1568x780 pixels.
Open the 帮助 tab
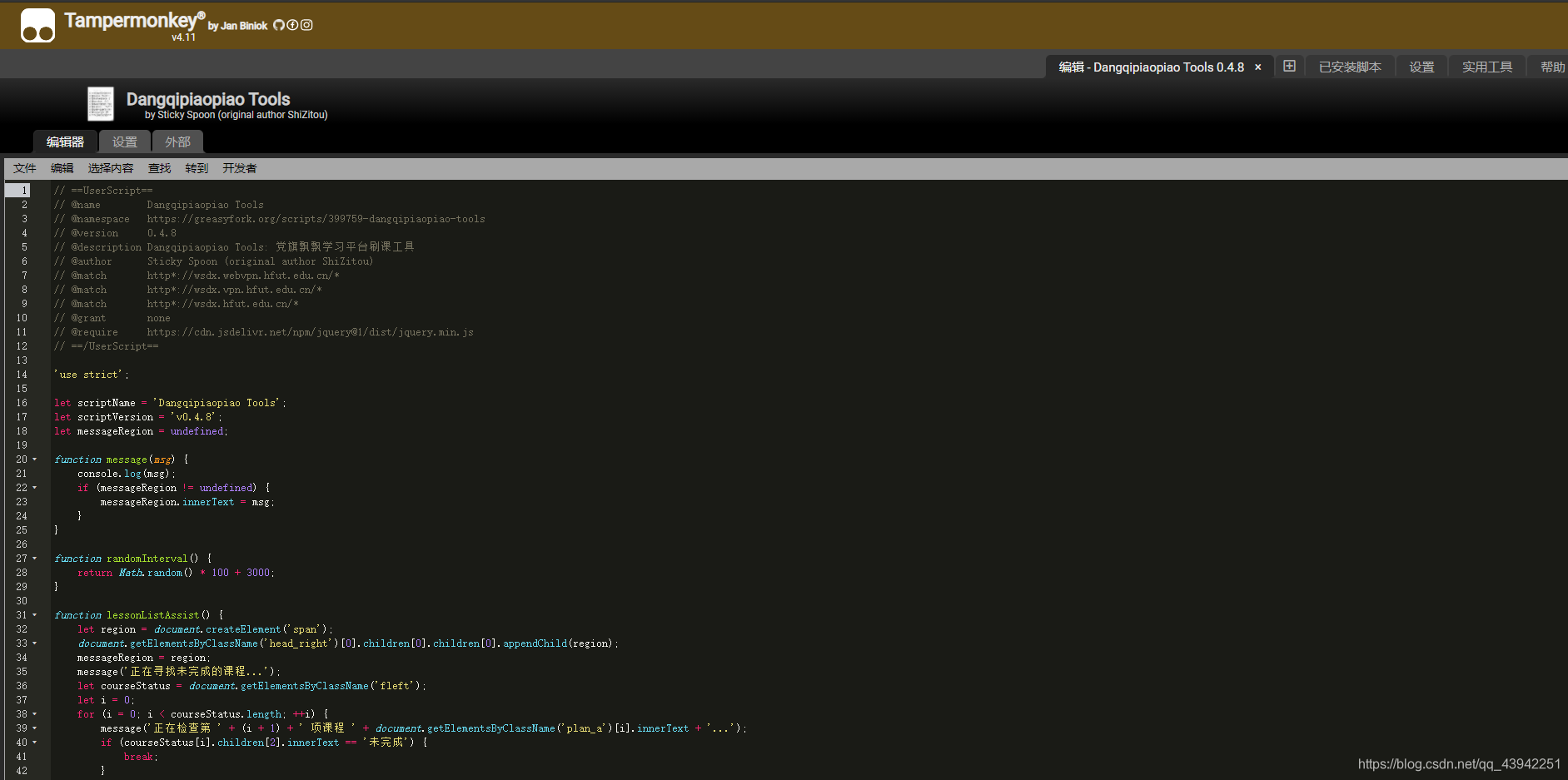(1552, 67)
